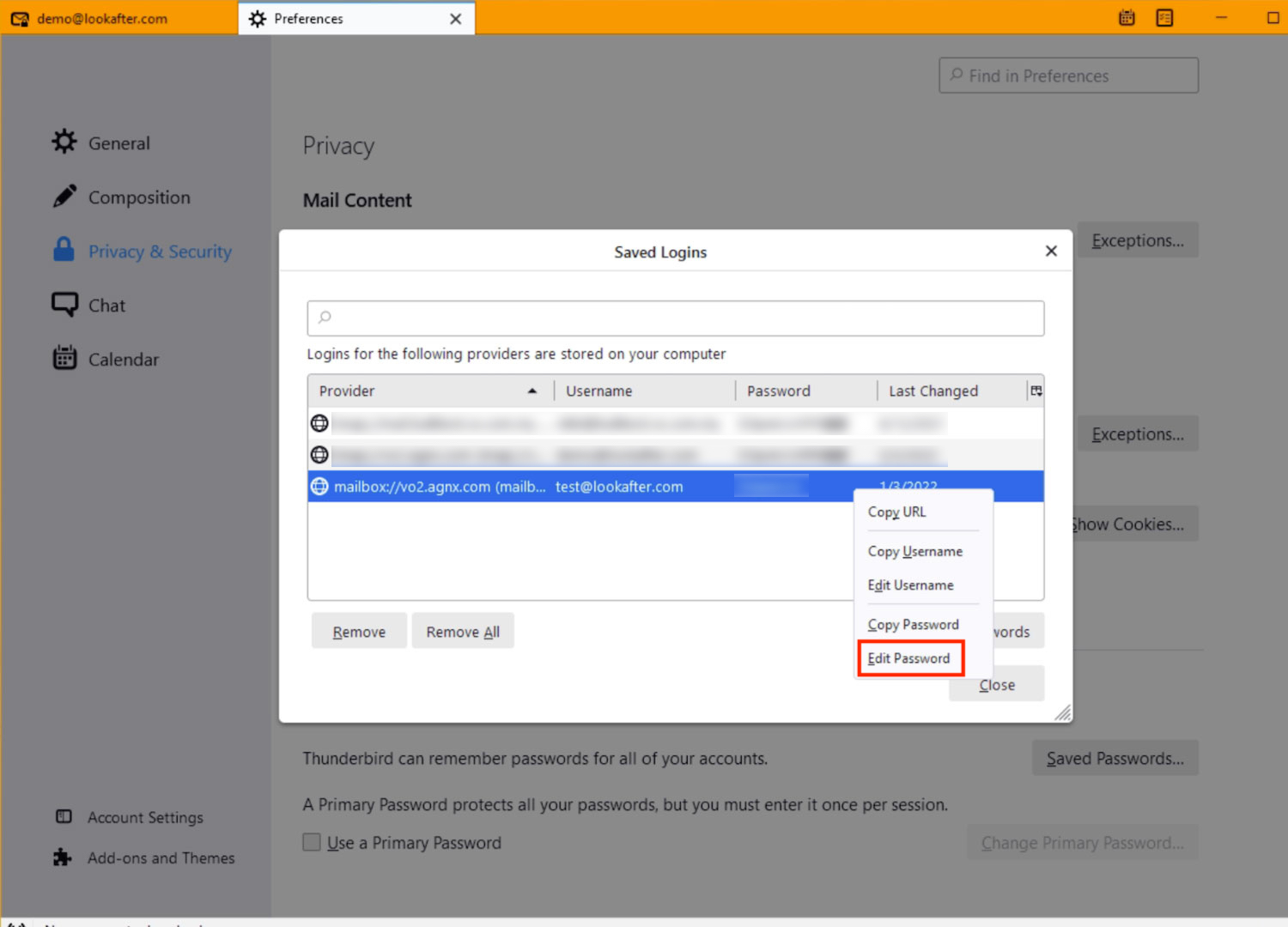Click the Chat speech bubble icon

pyautogui.click(x=64, y=305)
